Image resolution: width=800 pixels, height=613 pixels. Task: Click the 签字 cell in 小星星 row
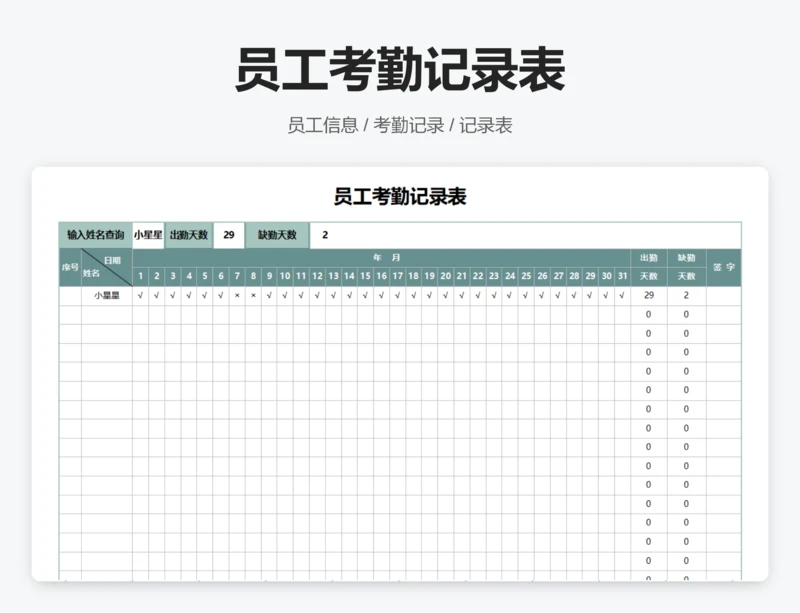coord(723,296)
